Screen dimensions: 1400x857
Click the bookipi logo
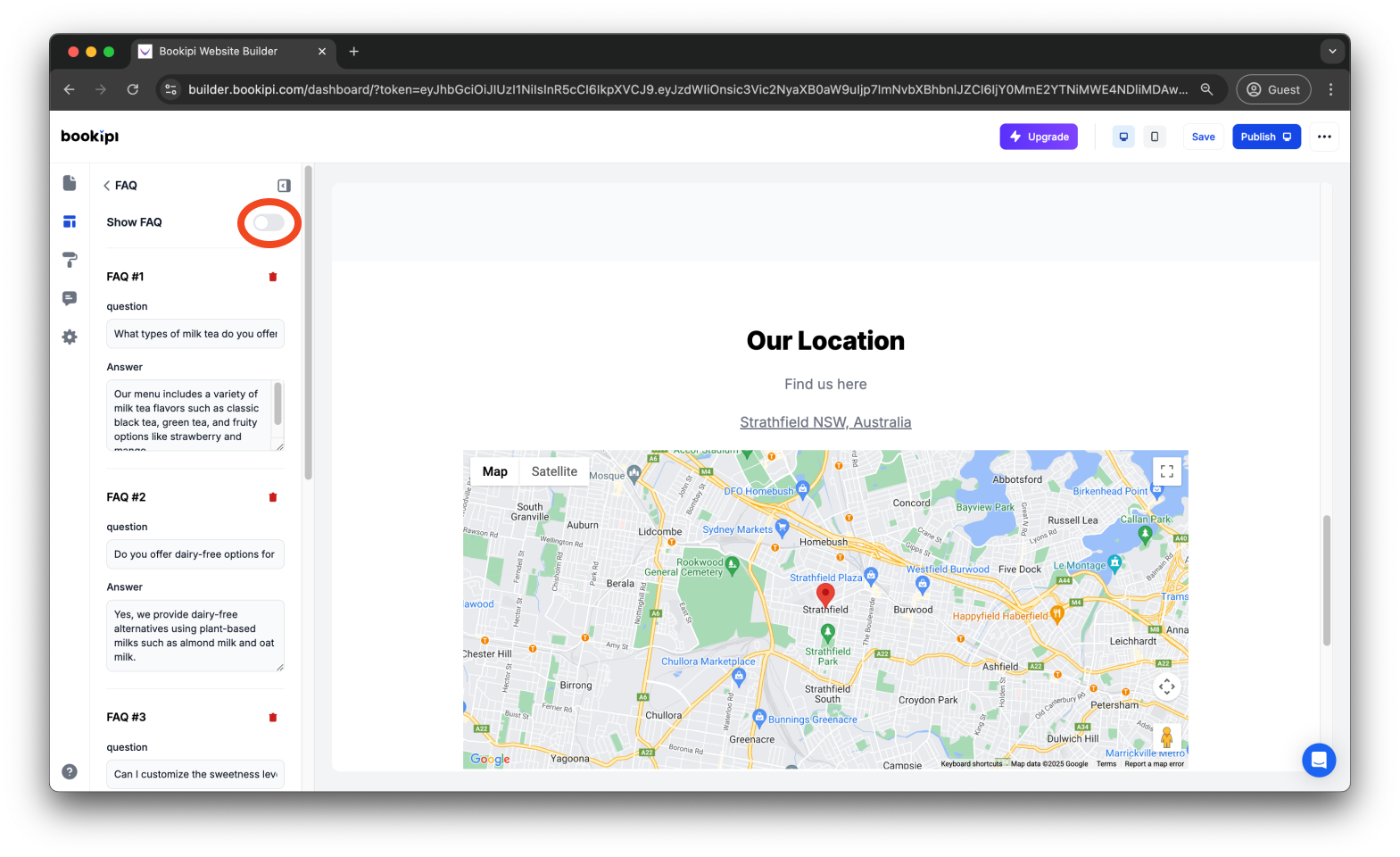89,137
